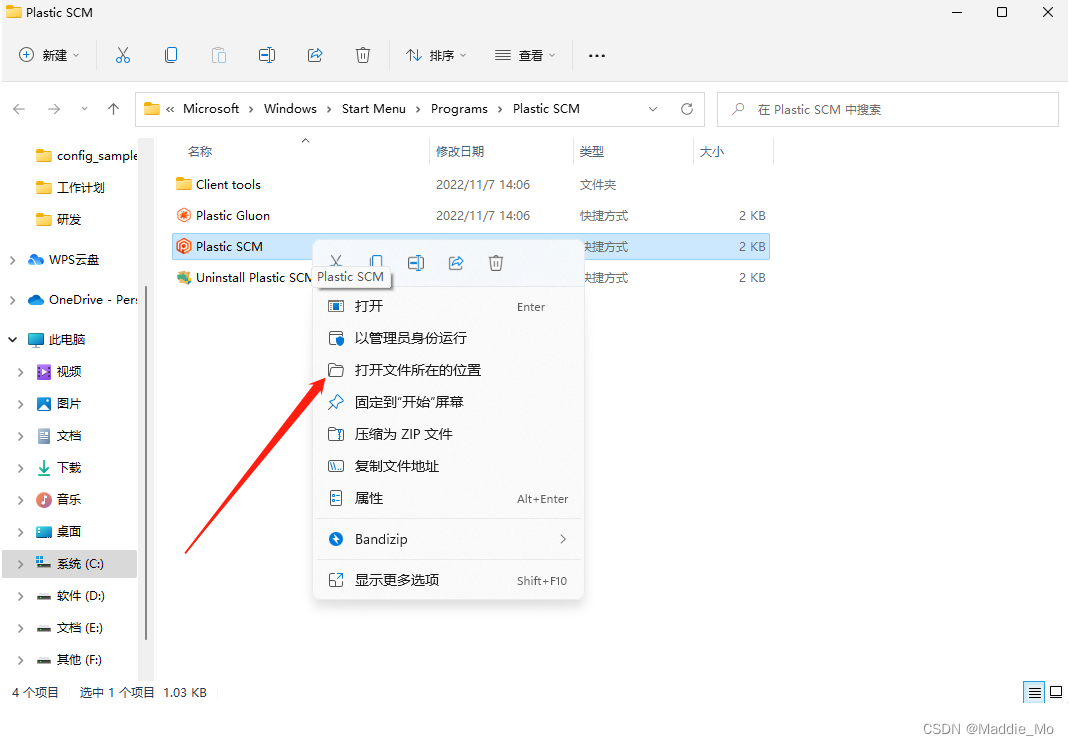The image size is (1069, 745).
Task: Open 属性 from the context menu
Action: click(449, 498)
